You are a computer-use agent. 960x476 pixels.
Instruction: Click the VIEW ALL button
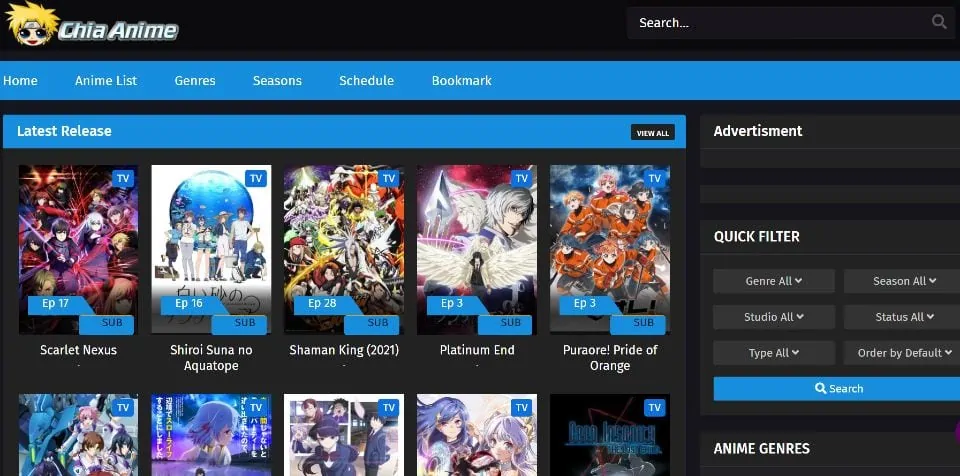tap(653, 132)
